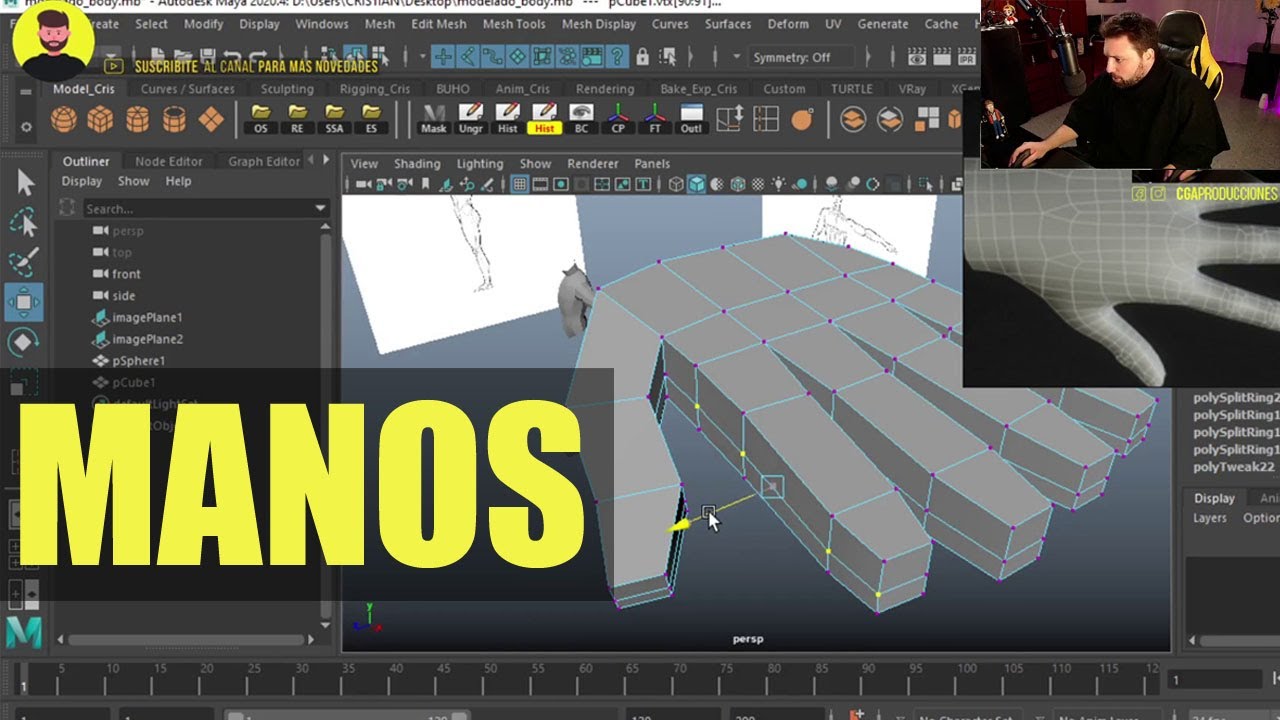Click the lock icon in status line
The image size is (1280, 720).
pyautogui.click(x=642, y=57)
